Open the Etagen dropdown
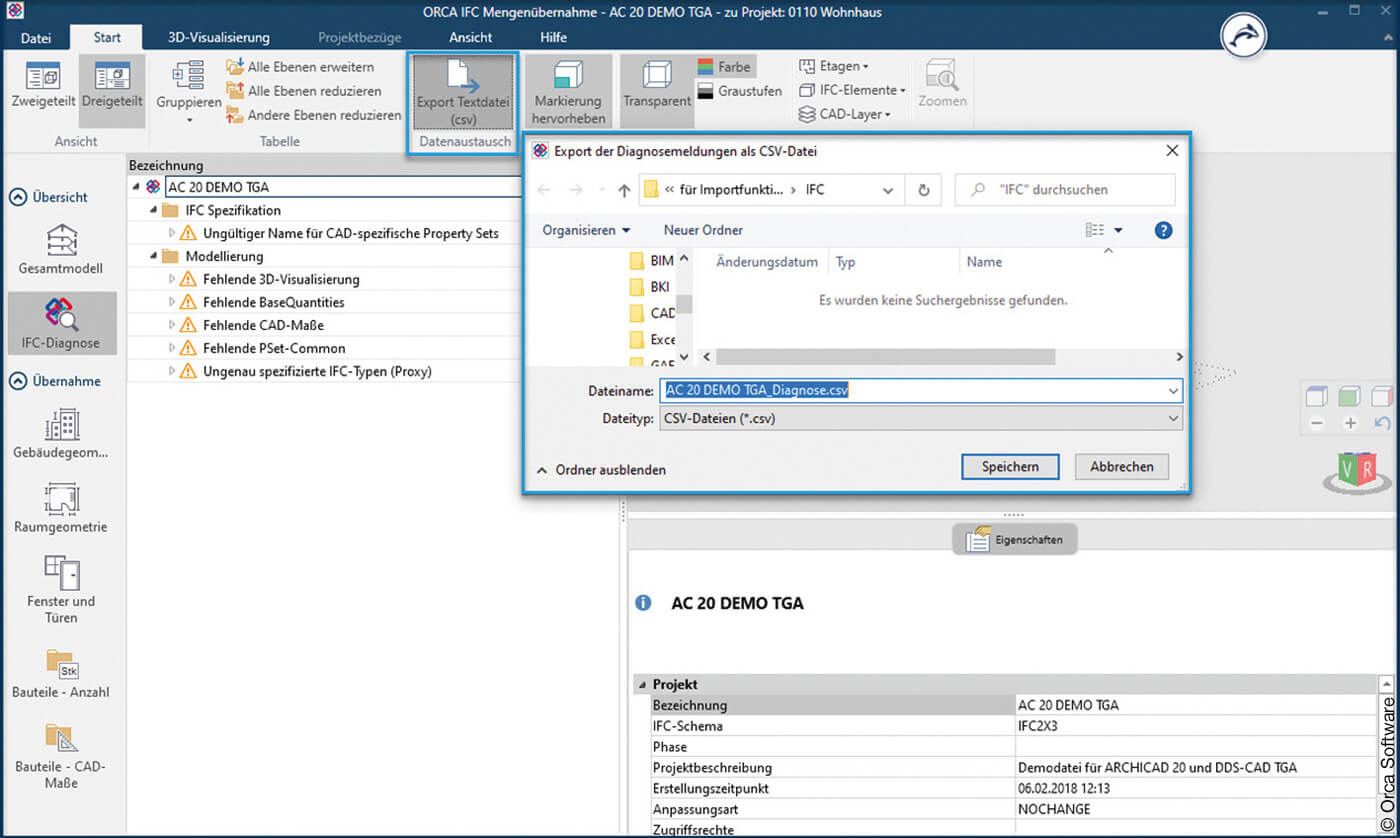Screen dimensions: 1400x838 833,66
